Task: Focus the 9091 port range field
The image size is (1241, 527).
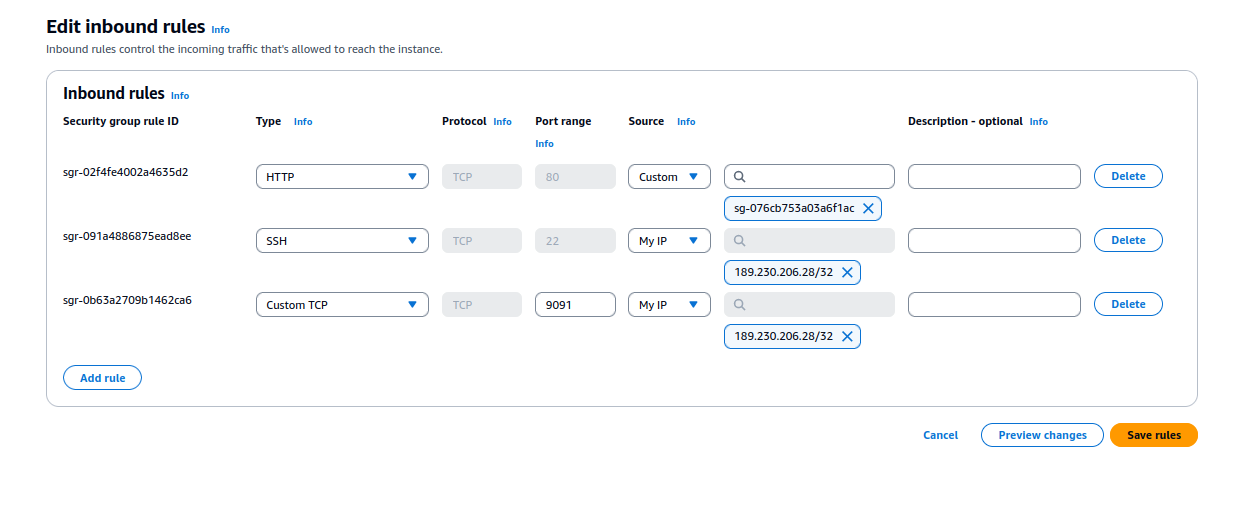Action: (575, 305)
